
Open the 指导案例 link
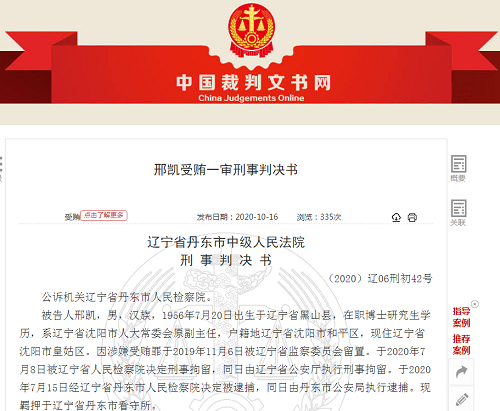[x=461, y=317]
